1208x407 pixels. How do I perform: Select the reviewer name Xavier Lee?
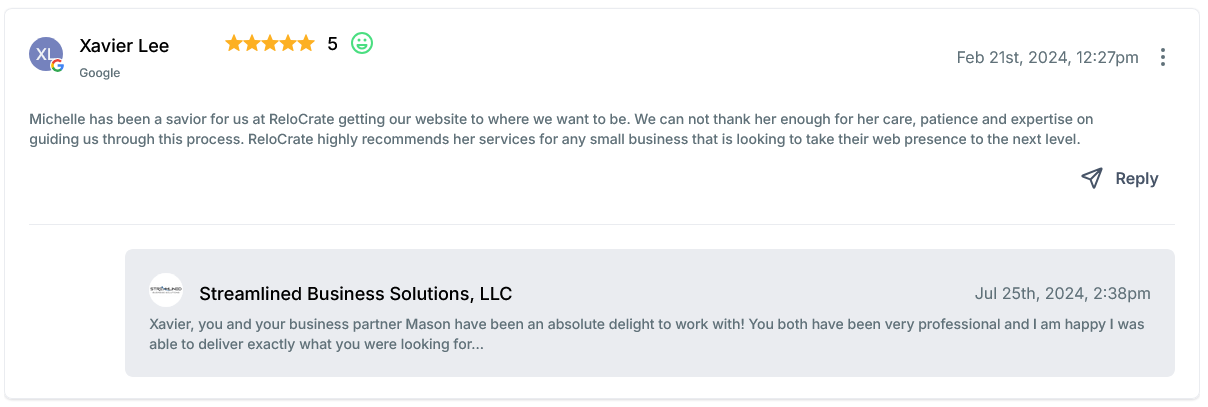pyautogui.click(x=124, y=46)
